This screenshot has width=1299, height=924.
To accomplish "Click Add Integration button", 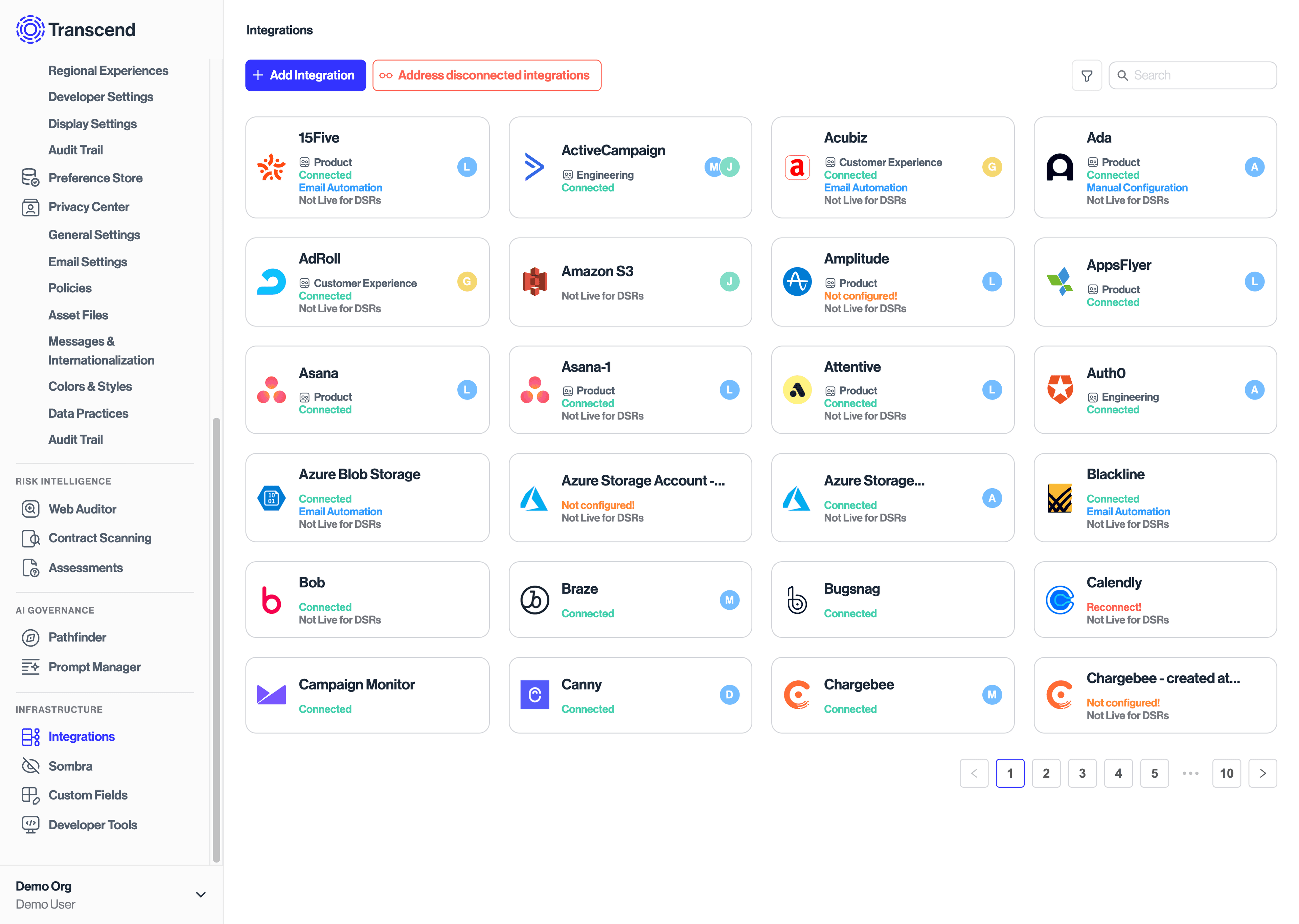I will (305, 75).
